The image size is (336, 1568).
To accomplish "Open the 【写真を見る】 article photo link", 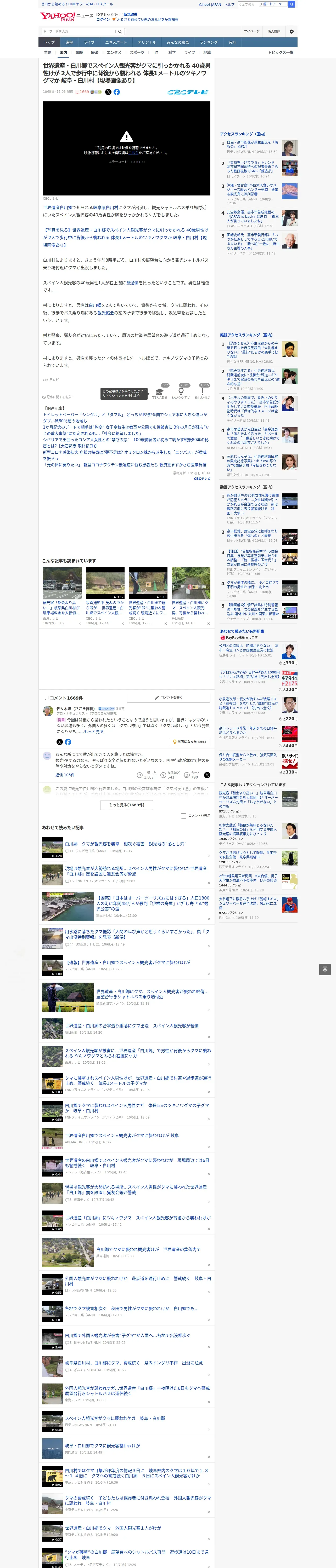I will (x=125, y=237).
